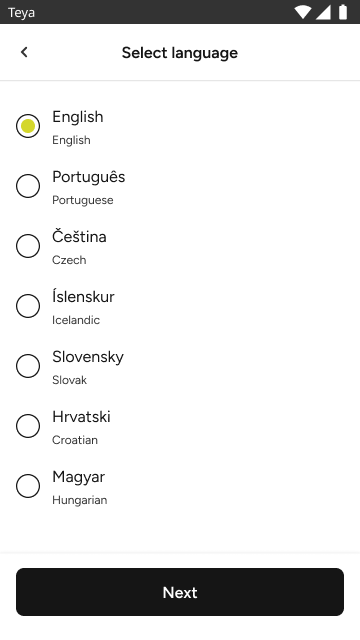
Task: Click the Next button
Action: point(180,592)
